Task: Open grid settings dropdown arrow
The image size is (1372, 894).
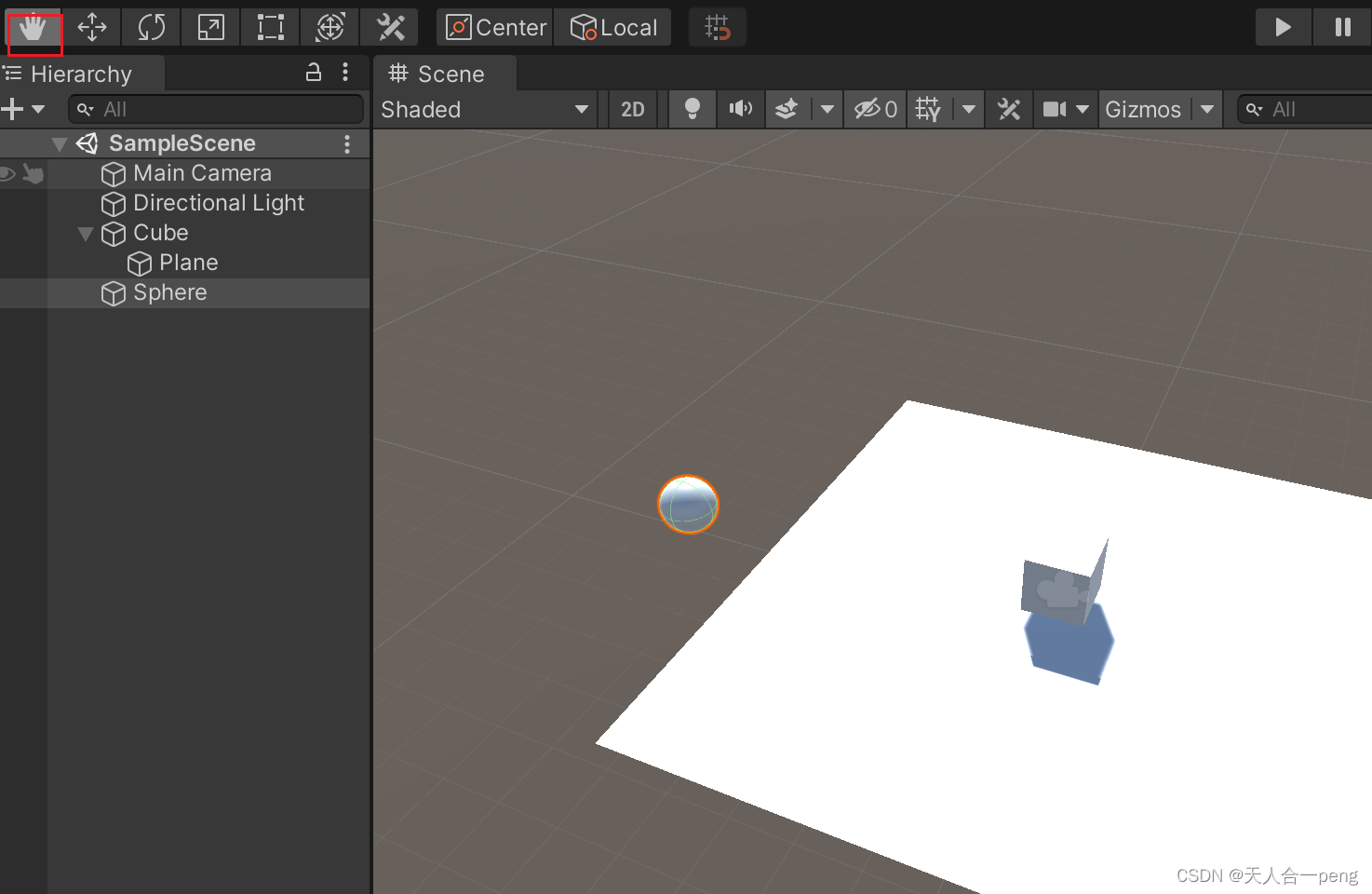Action: [x=969, y=109]
